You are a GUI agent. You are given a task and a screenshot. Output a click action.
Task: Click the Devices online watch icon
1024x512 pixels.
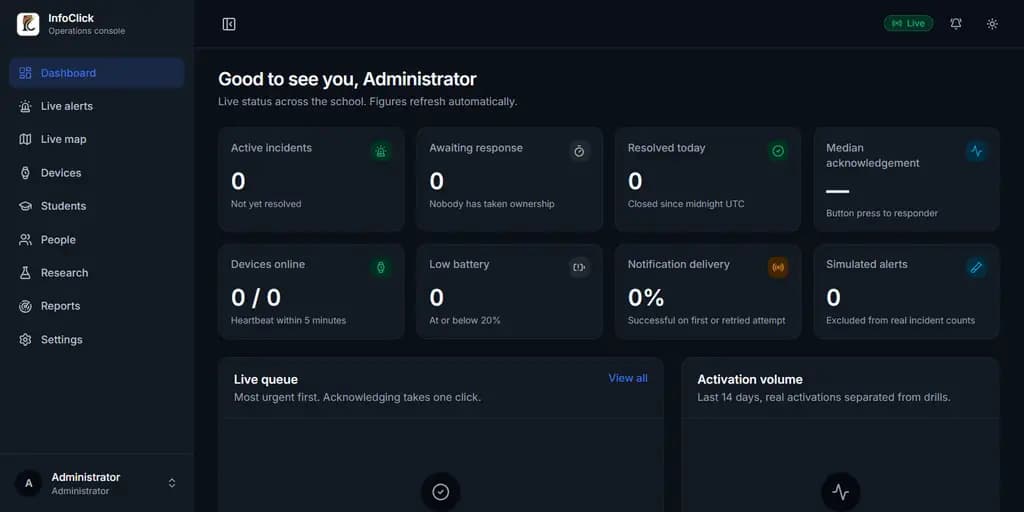click(381, 267)
